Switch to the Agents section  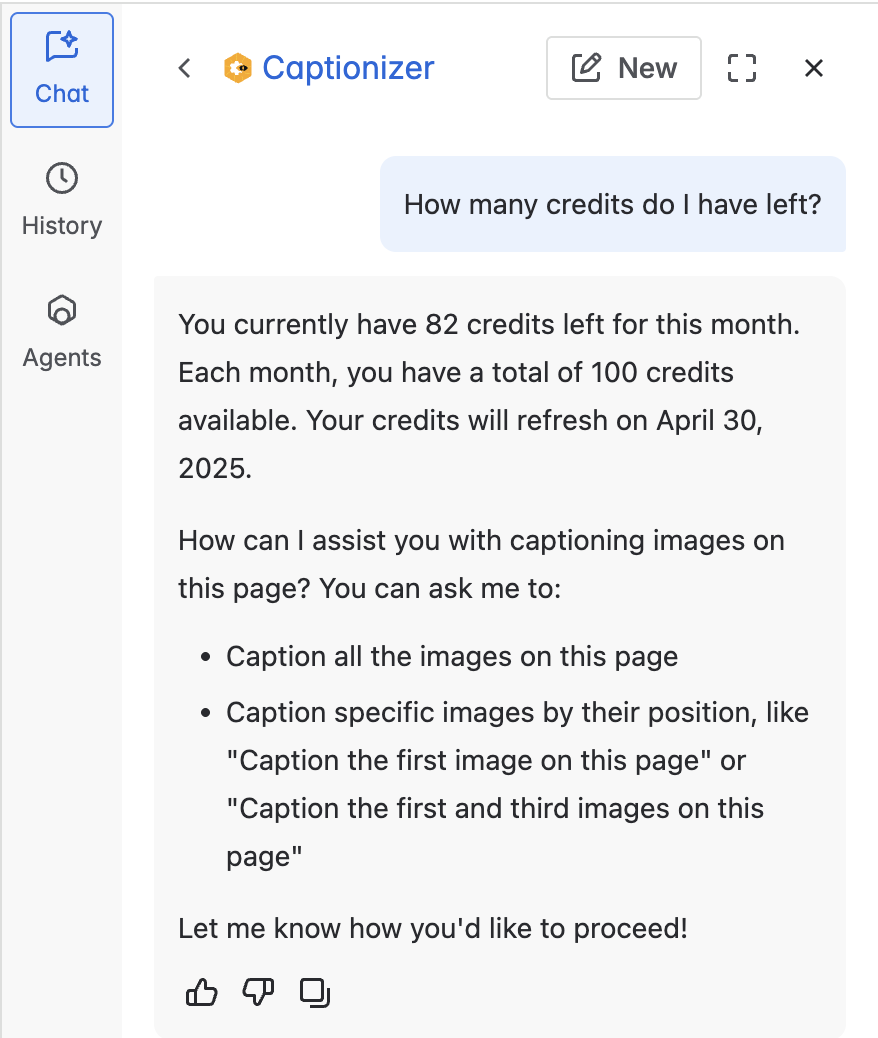click(x=62, y=332)
